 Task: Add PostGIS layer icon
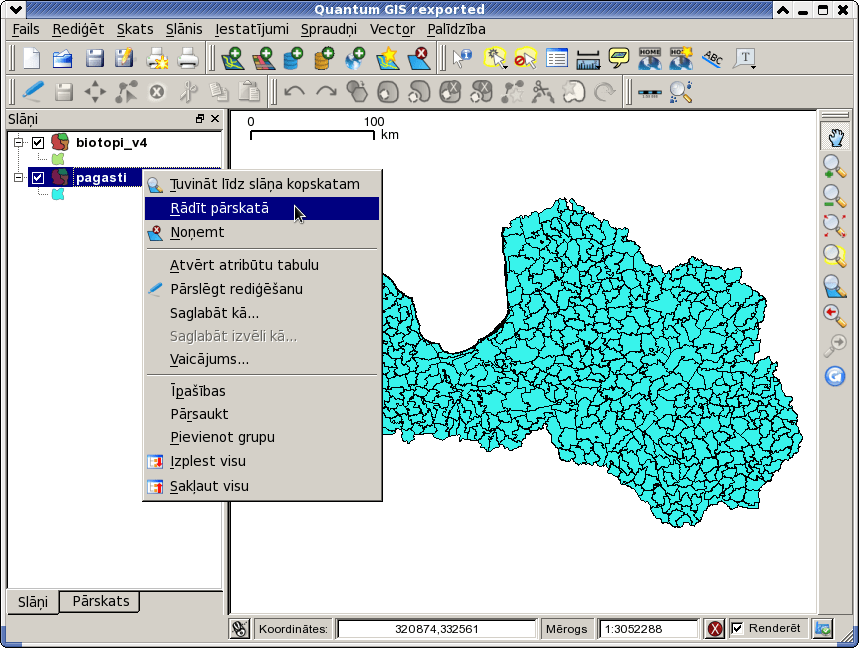(x=293, y=58)
